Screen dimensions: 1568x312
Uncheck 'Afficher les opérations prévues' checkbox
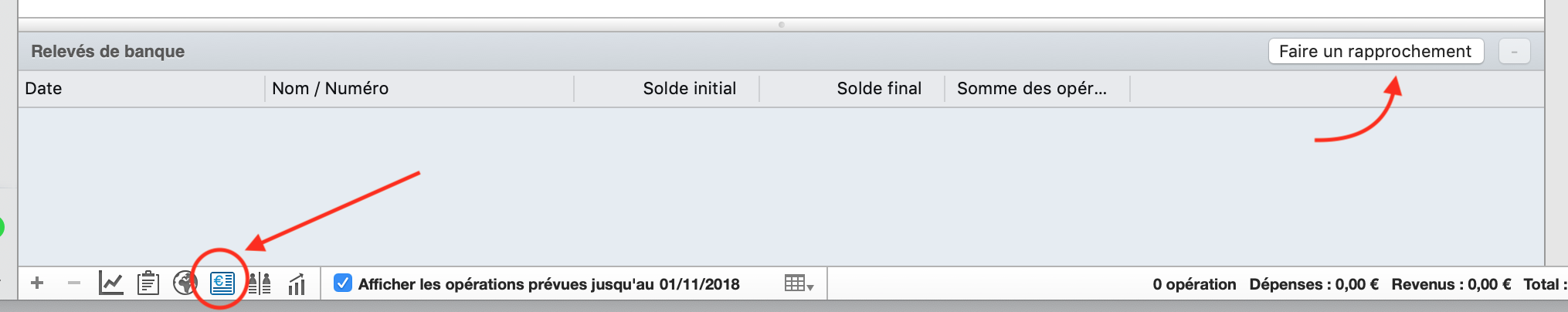click(343, 283)
